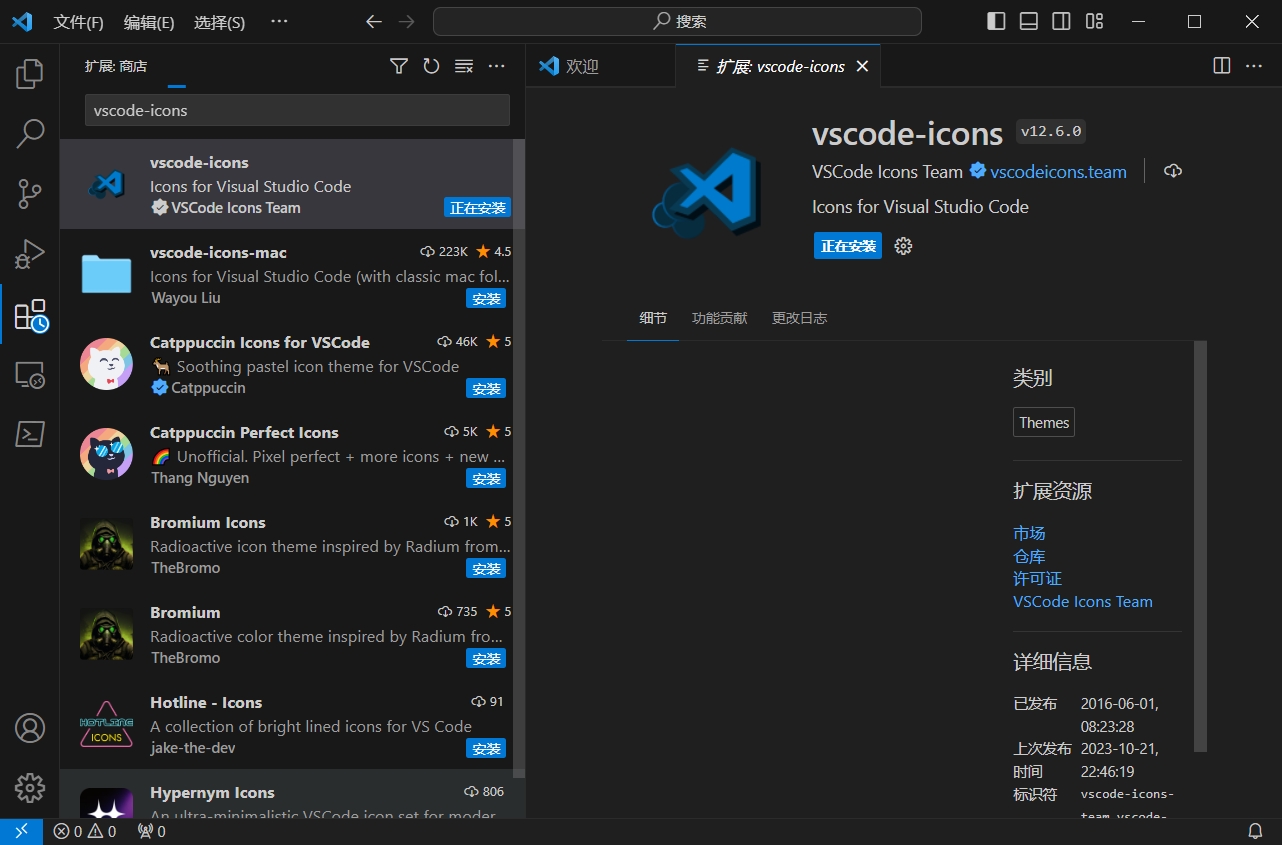The width and height of the screenshot is (1282, 845).
Task: Open the 编辑(E) menu
Action: click(x=149, y=22)
